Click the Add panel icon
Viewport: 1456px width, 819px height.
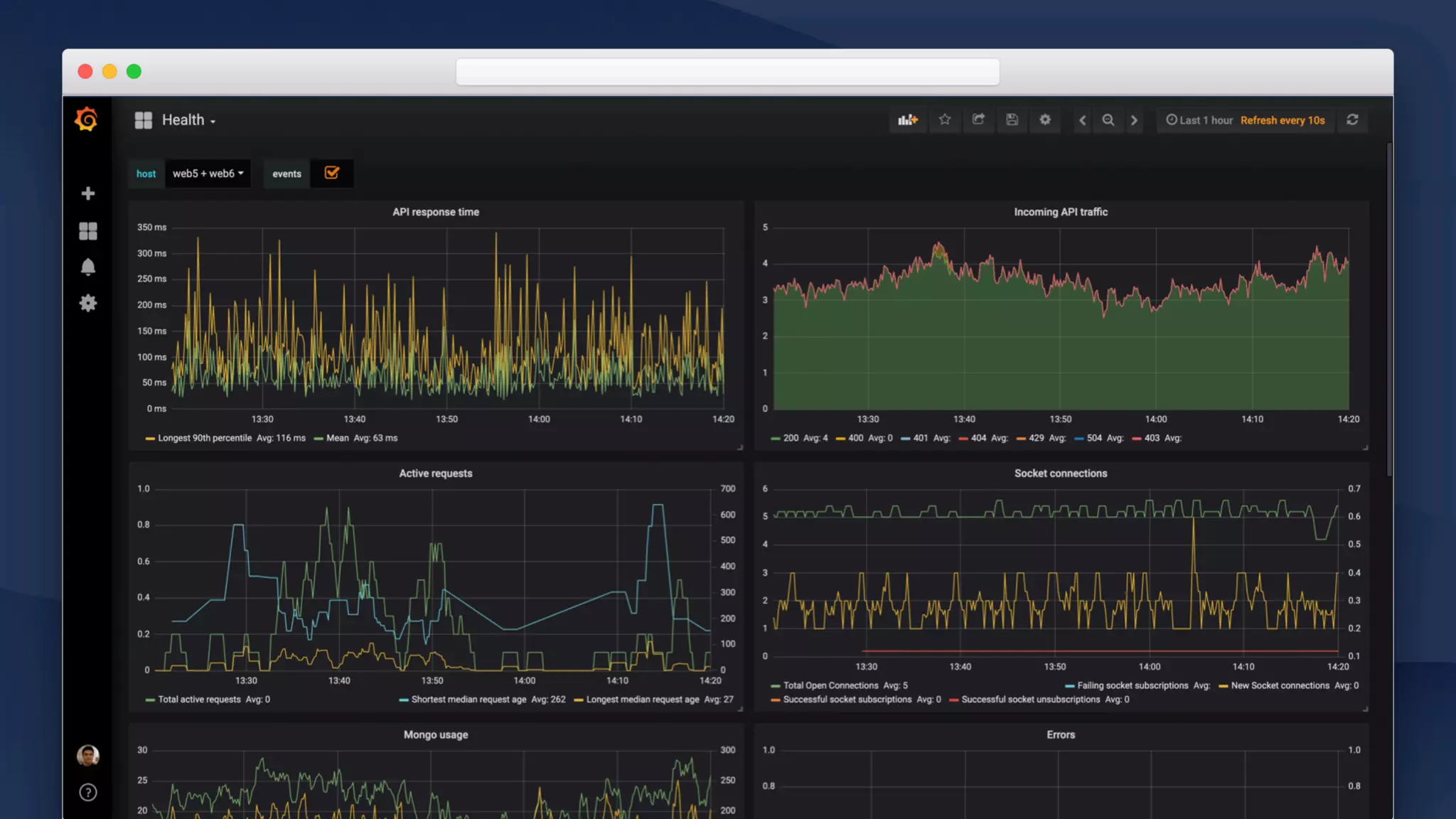pyautogui.click(x=908, y=120)
